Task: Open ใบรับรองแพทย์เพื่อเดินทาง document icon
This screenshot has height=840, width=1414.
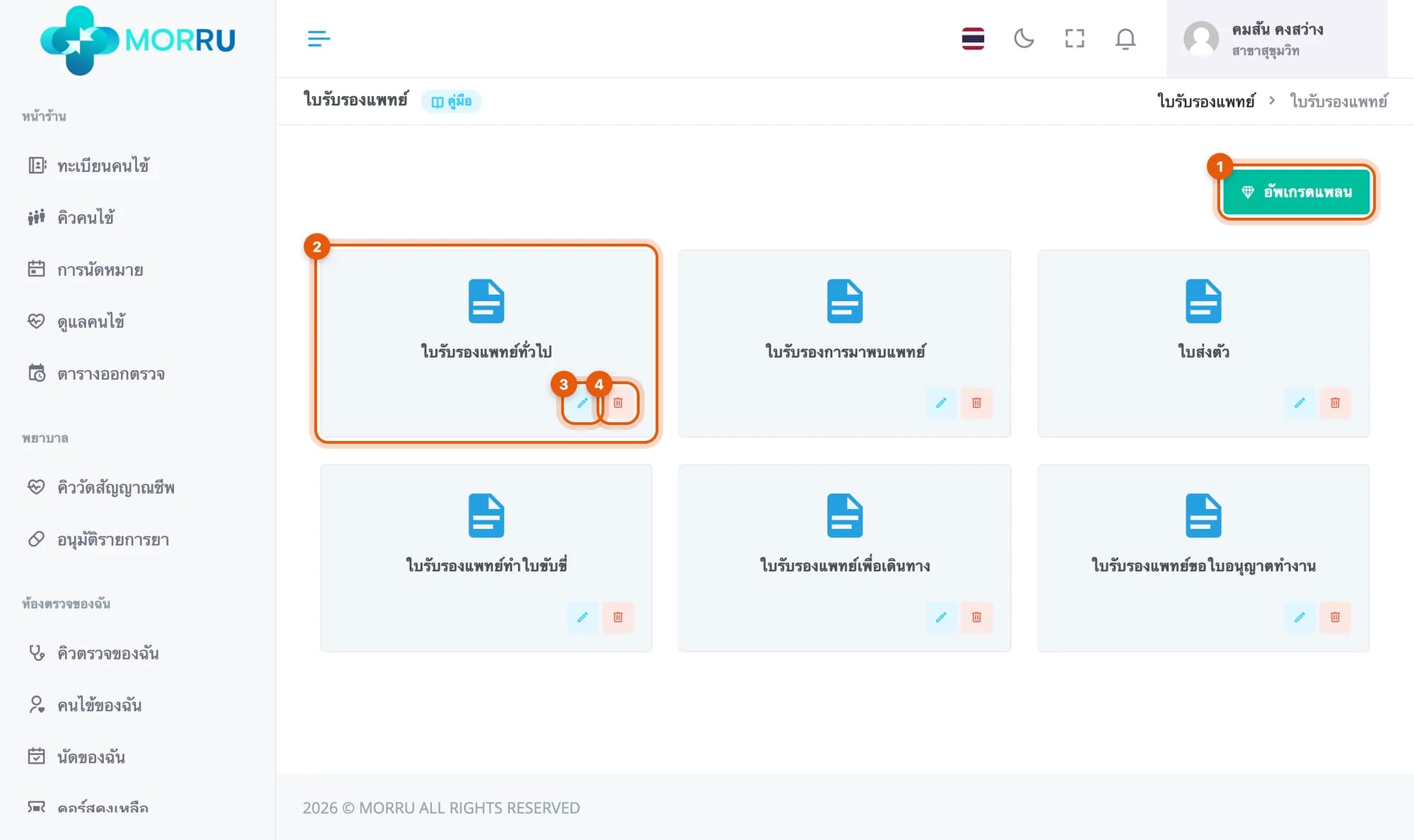Action: [x=845, y=515]
